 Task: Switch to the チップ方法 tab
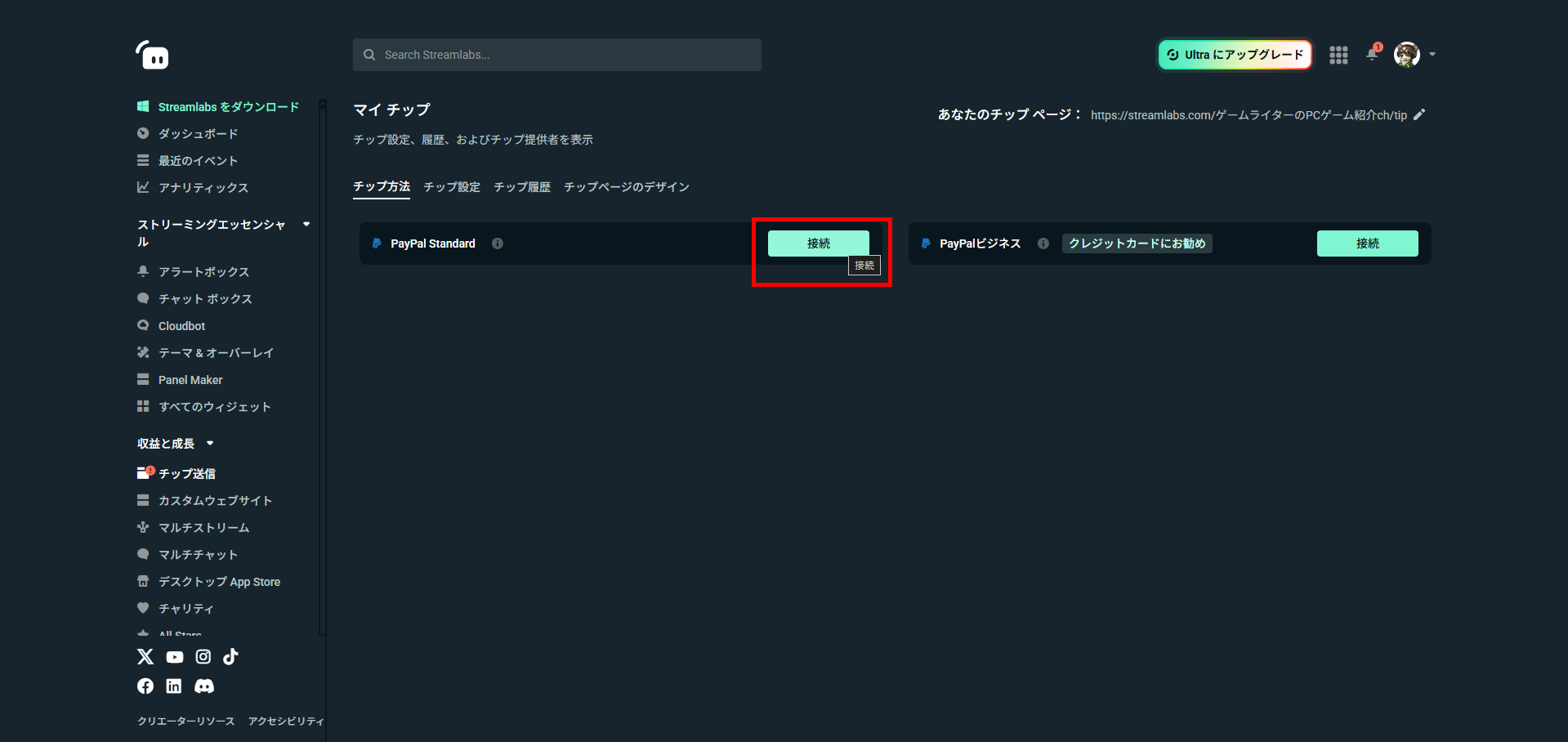382,186
